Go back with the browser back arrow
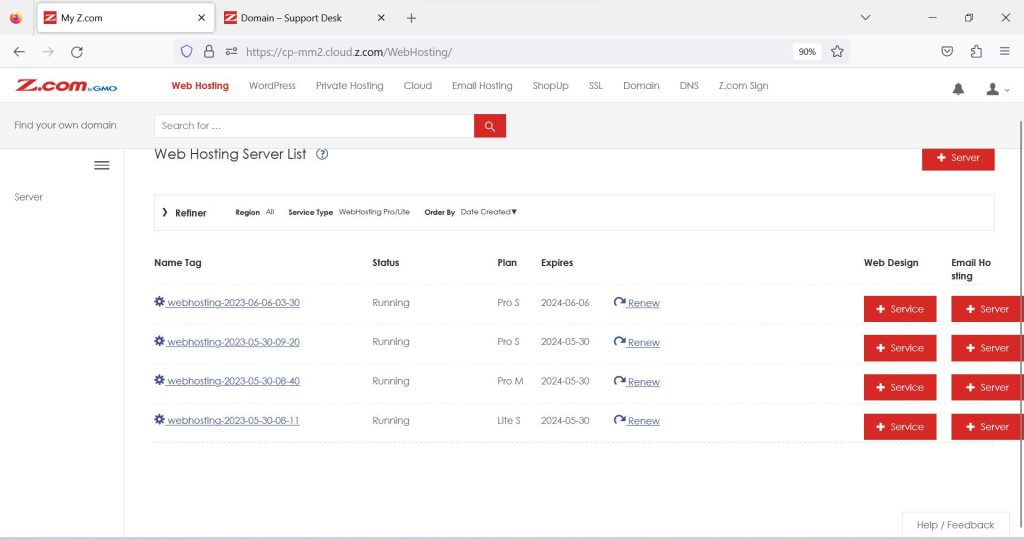Screen dimensions: 1024x539 pos(19,52)
